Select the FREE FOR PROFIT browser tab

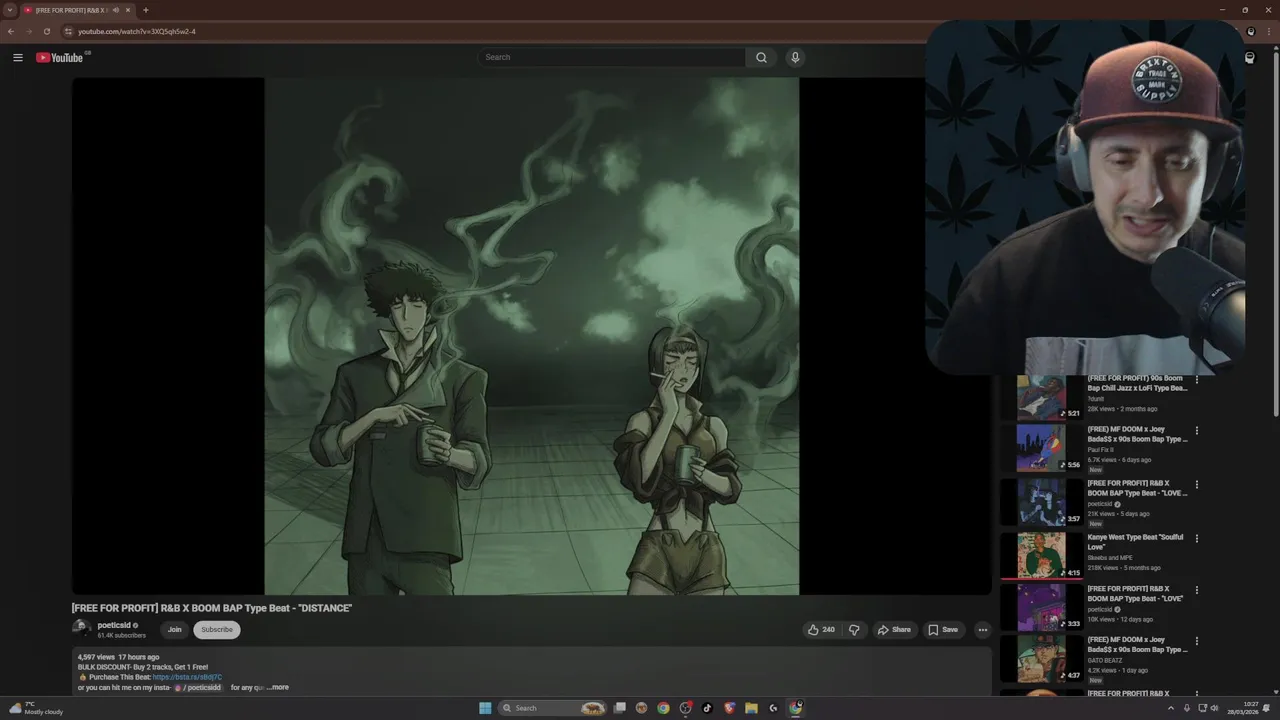click(x=77, y=10)
